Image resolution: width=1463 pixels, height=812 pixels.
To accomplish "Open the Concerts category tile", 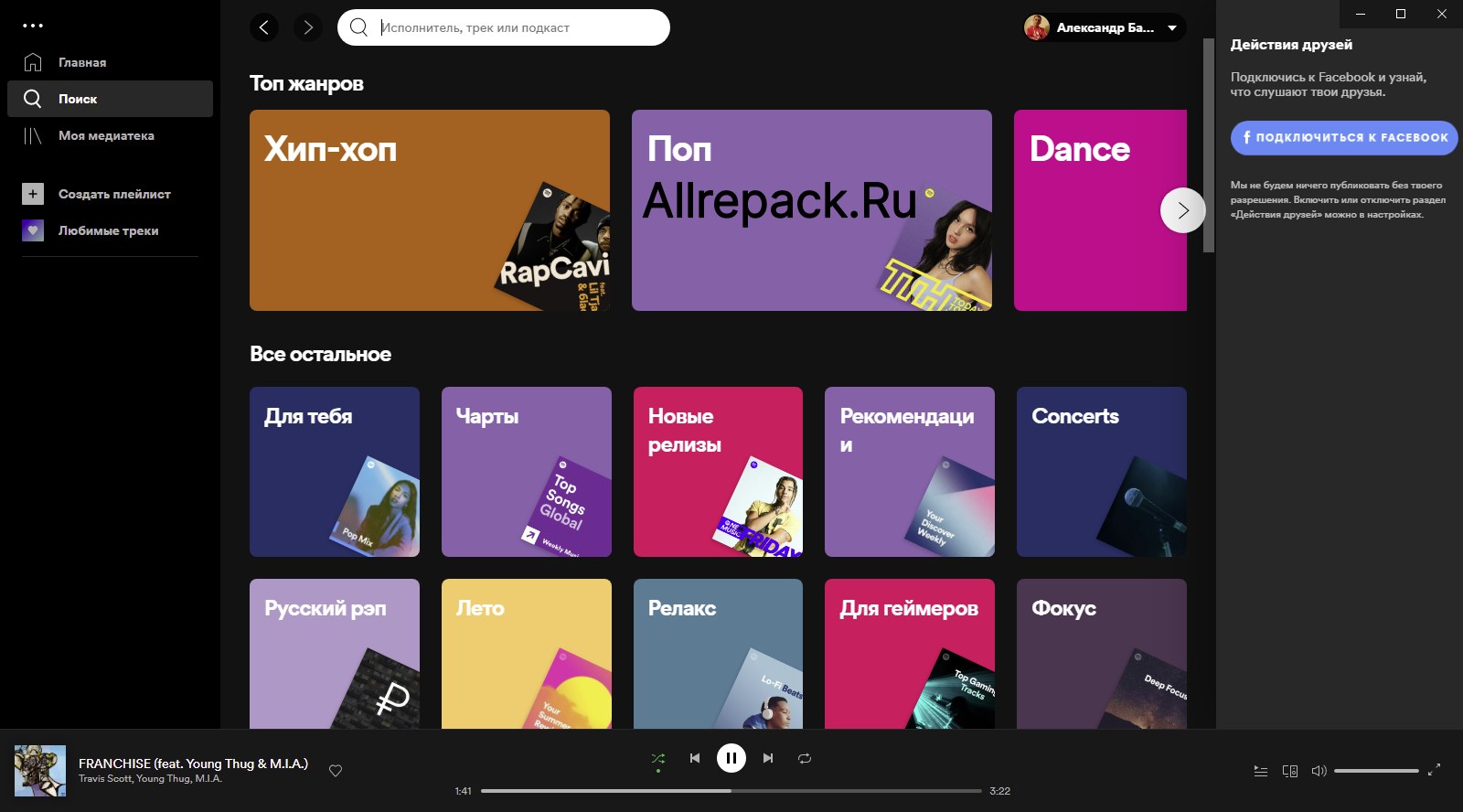I will pyautogui.click(x=1102, y=472).
